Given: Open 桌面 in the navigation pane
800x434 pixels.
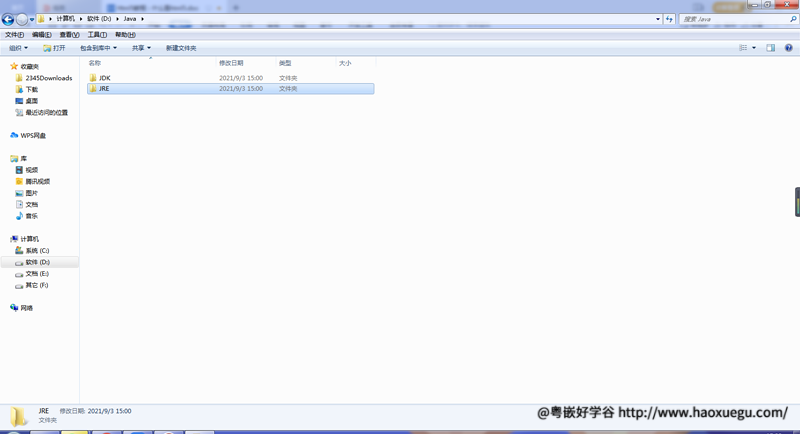Looking at the screenshot, I should point(32,101).
